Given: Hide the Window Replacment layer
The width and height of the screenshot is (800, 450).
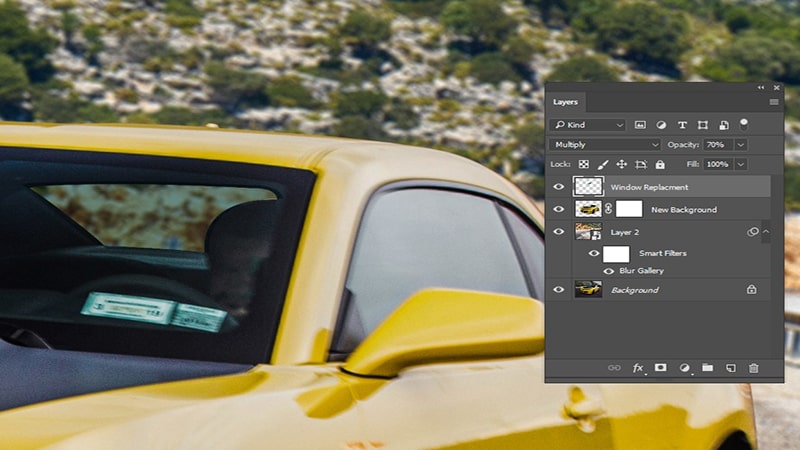Looking at the screenshot, I should [x=559, y=187].
